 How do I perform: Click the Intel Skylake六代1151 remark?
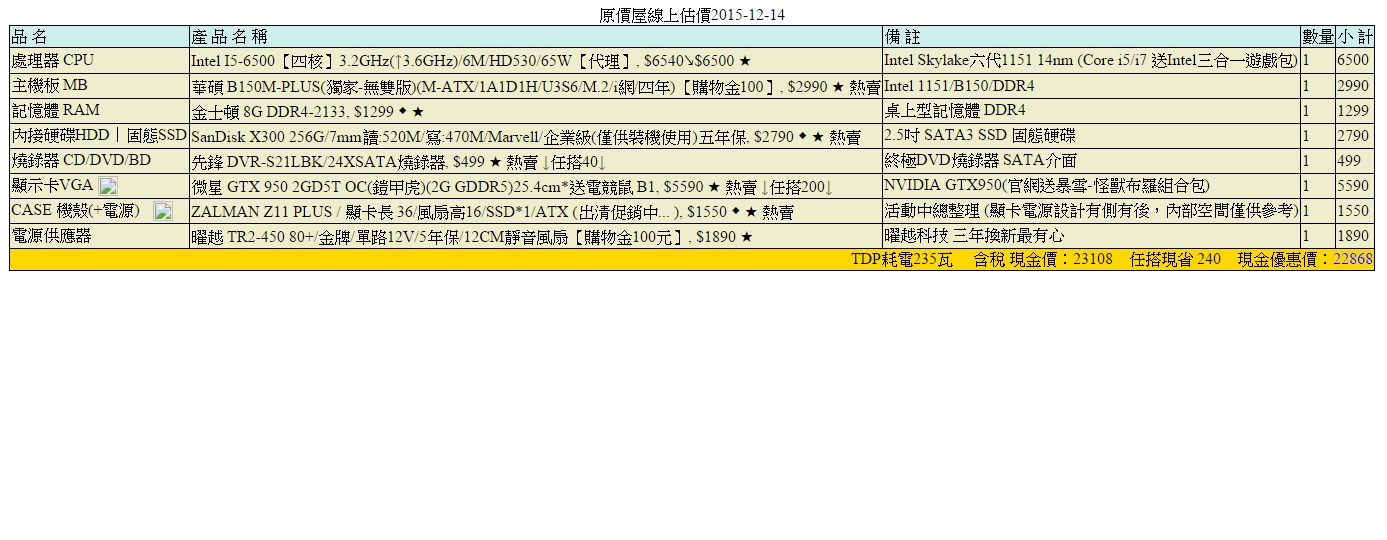click(x=1091, y=61)
